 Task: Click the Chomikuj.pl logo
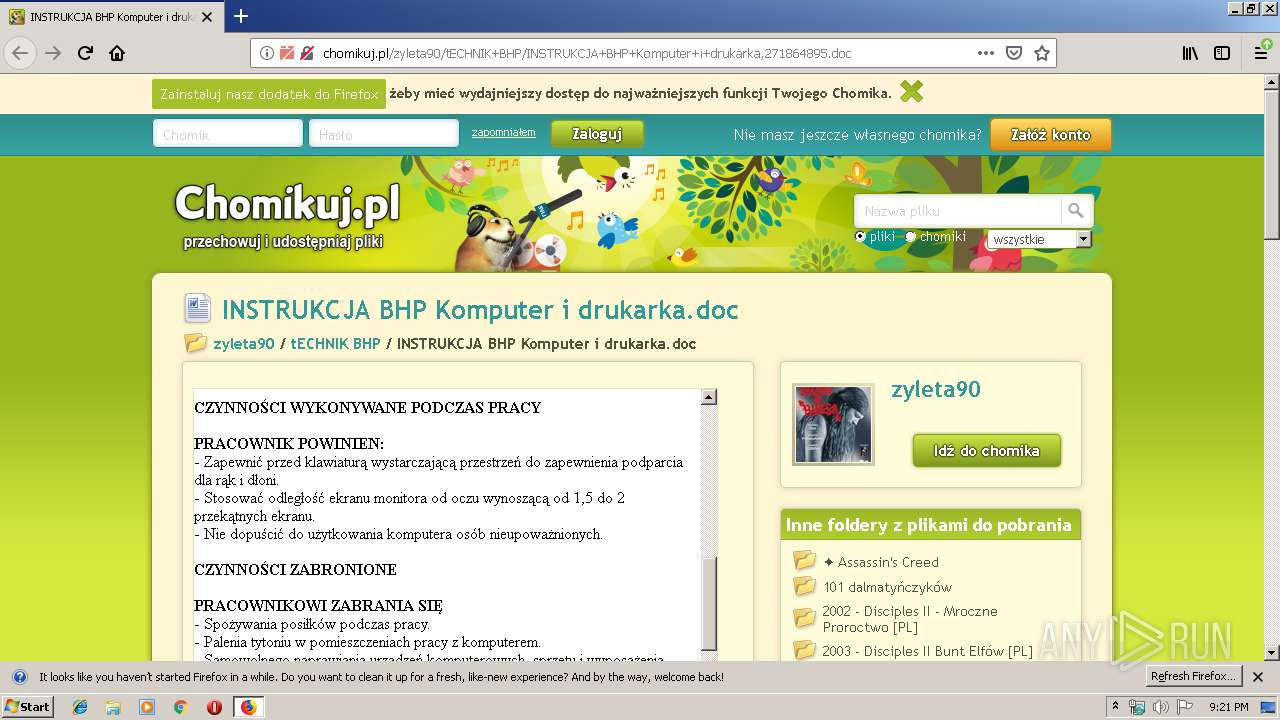point(287,204)
